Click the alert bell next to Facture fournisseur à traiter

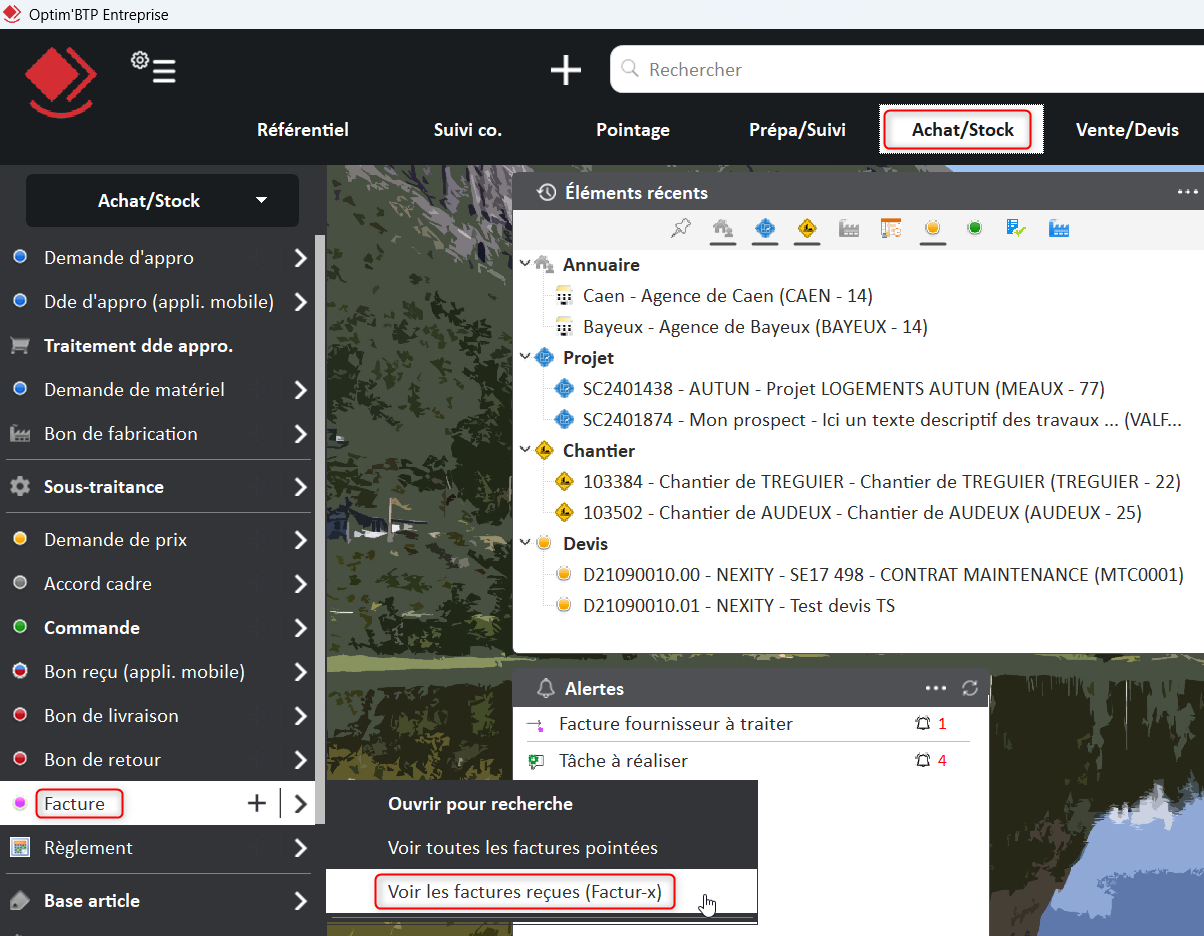click(922, 723)
